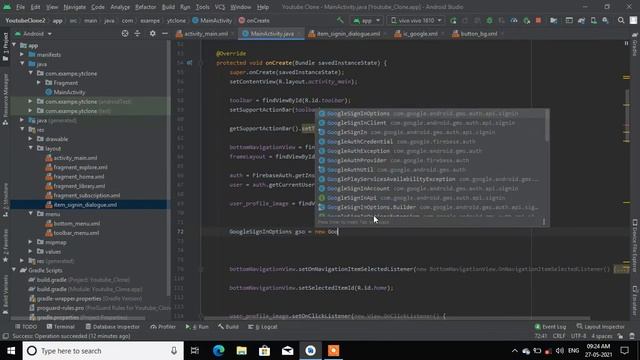Click the red Stop icon
The image size is (640, 360).
tap(538, 20)
